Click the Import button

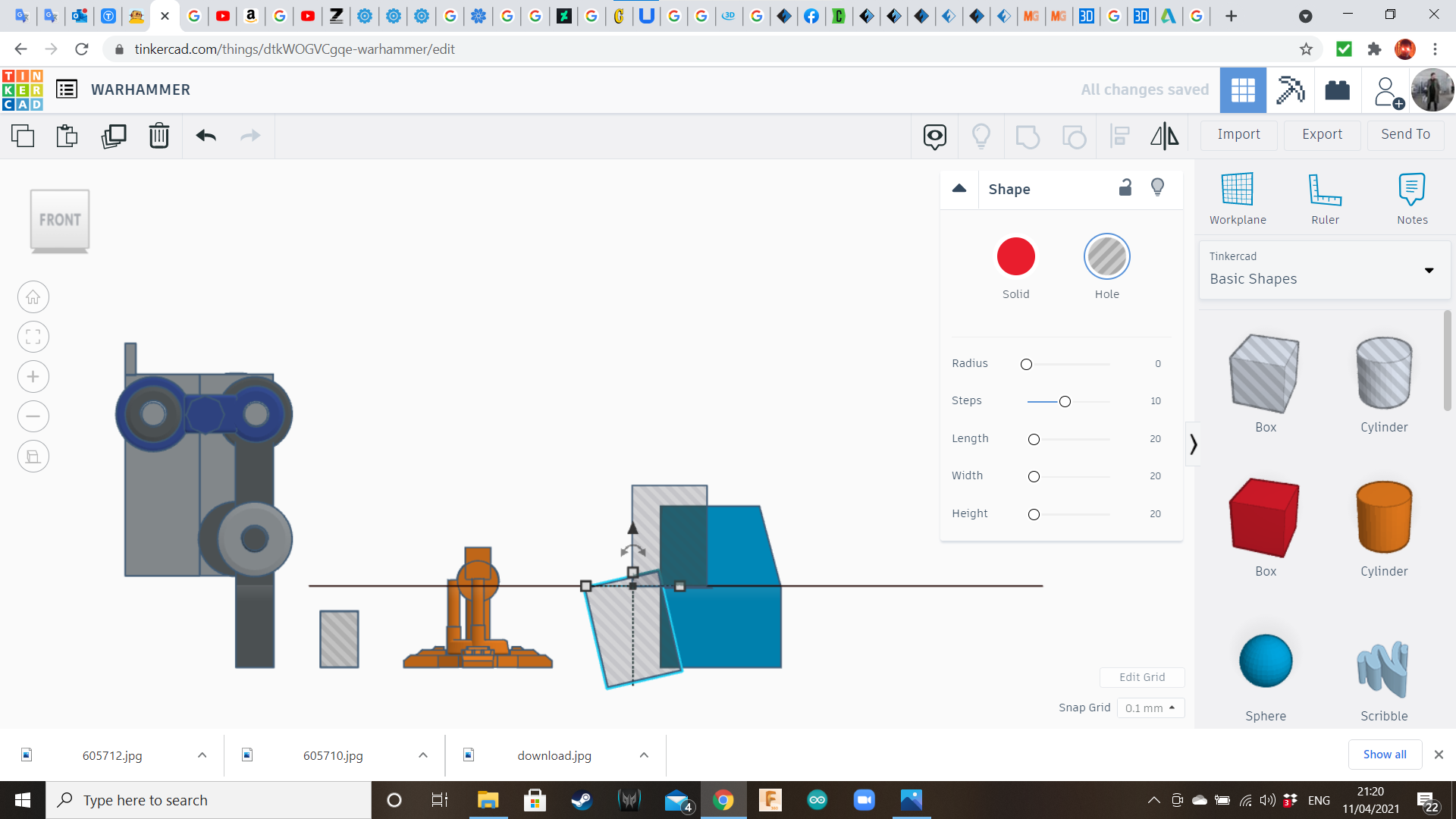1238,134
